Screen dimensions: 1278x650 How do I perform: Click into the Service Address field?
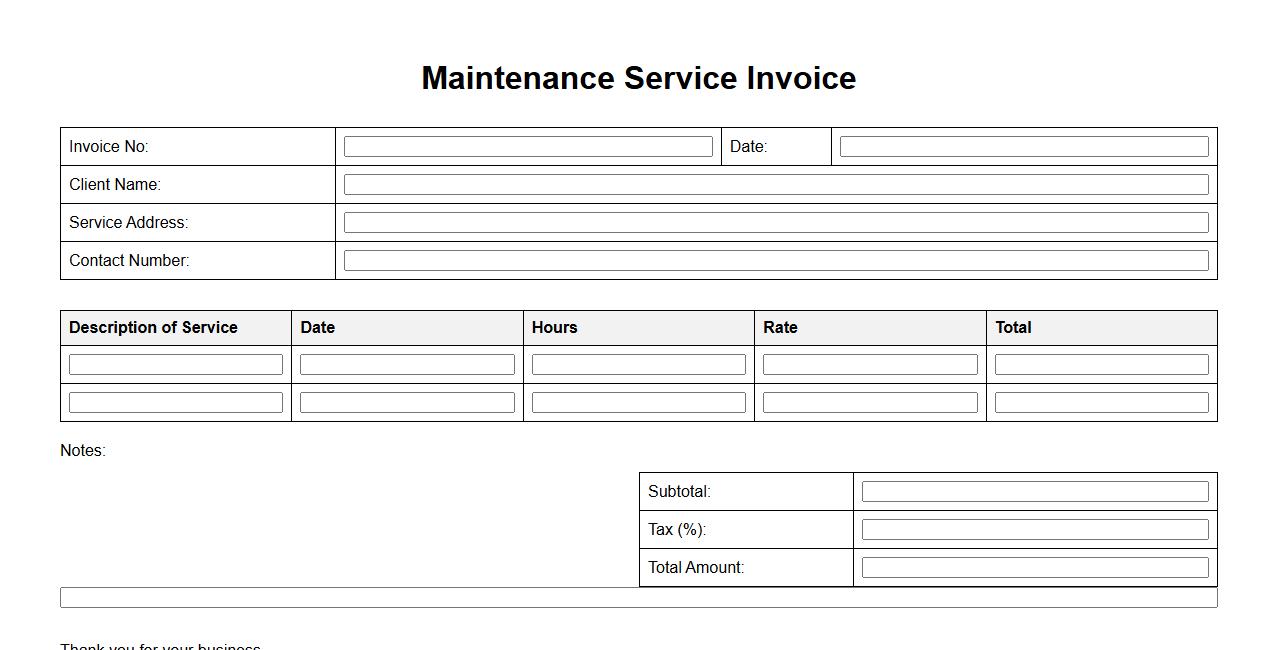776,223
